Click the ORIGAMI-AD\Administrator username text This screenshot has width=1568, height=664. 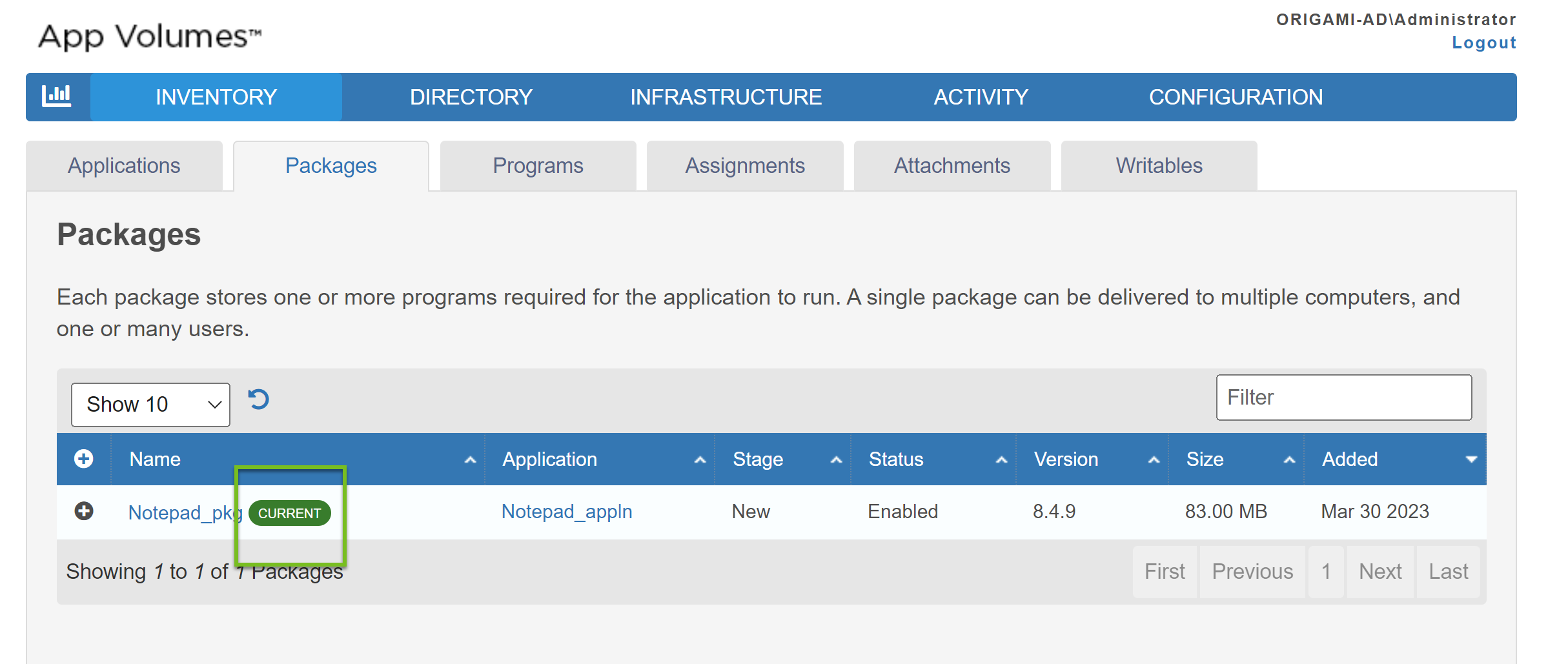coord(1396,20)
